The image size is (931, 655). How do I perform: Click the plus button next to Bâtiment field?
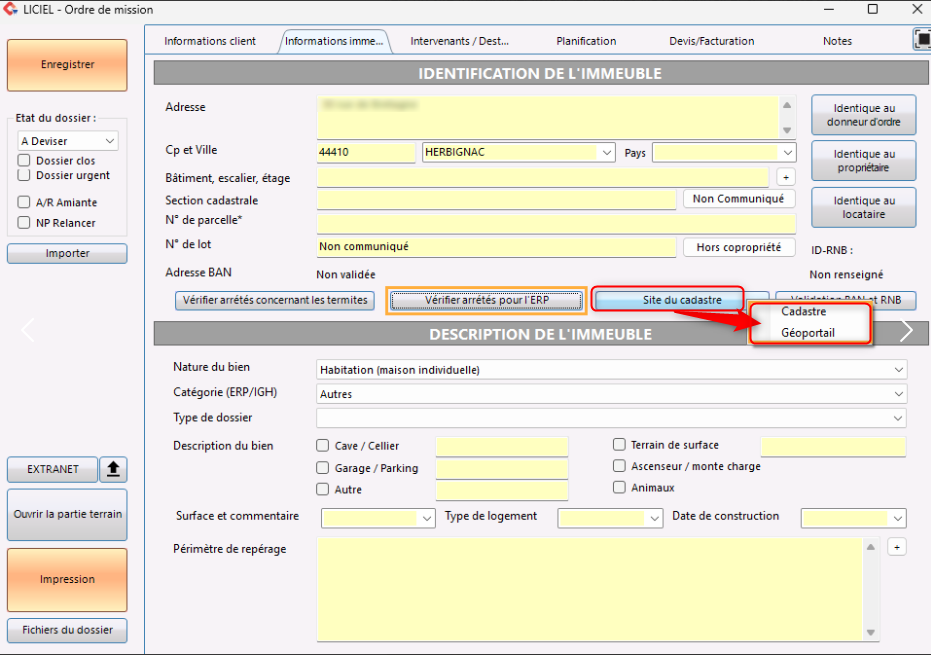coord(786,177)
